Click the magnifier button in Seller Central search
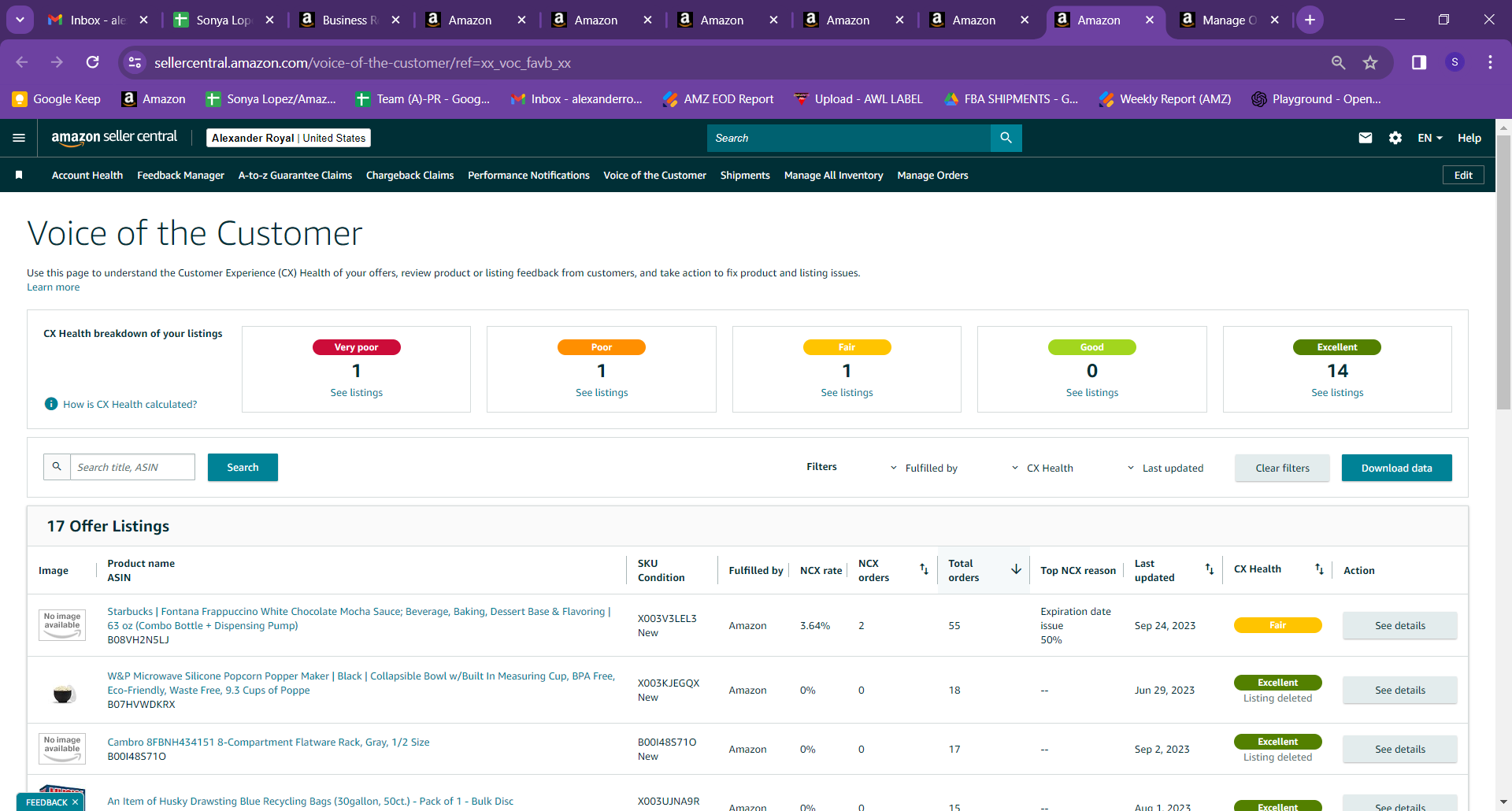Screen dimensions: 1512x811 [x=1006, y=138]
